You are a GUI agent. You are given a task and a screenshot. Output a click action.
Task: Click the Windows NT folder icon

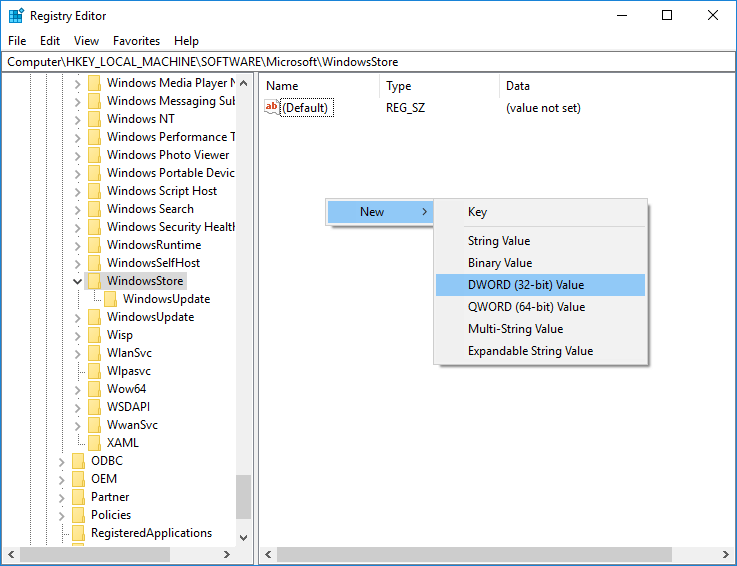click(x=95, y=119)
